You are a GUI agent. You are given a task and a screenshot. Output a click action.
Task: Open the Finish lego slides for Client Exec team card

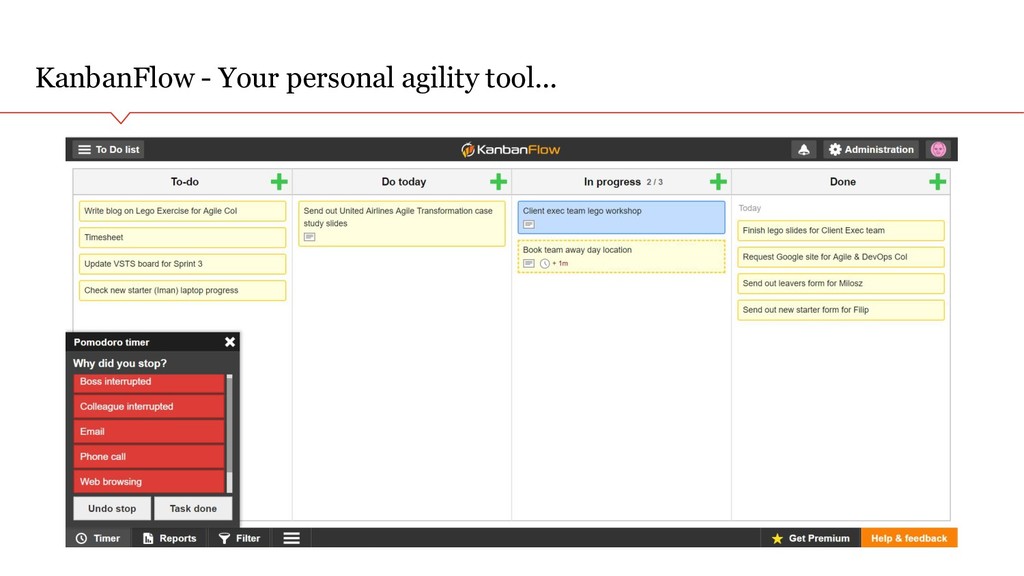click(840, 231)
